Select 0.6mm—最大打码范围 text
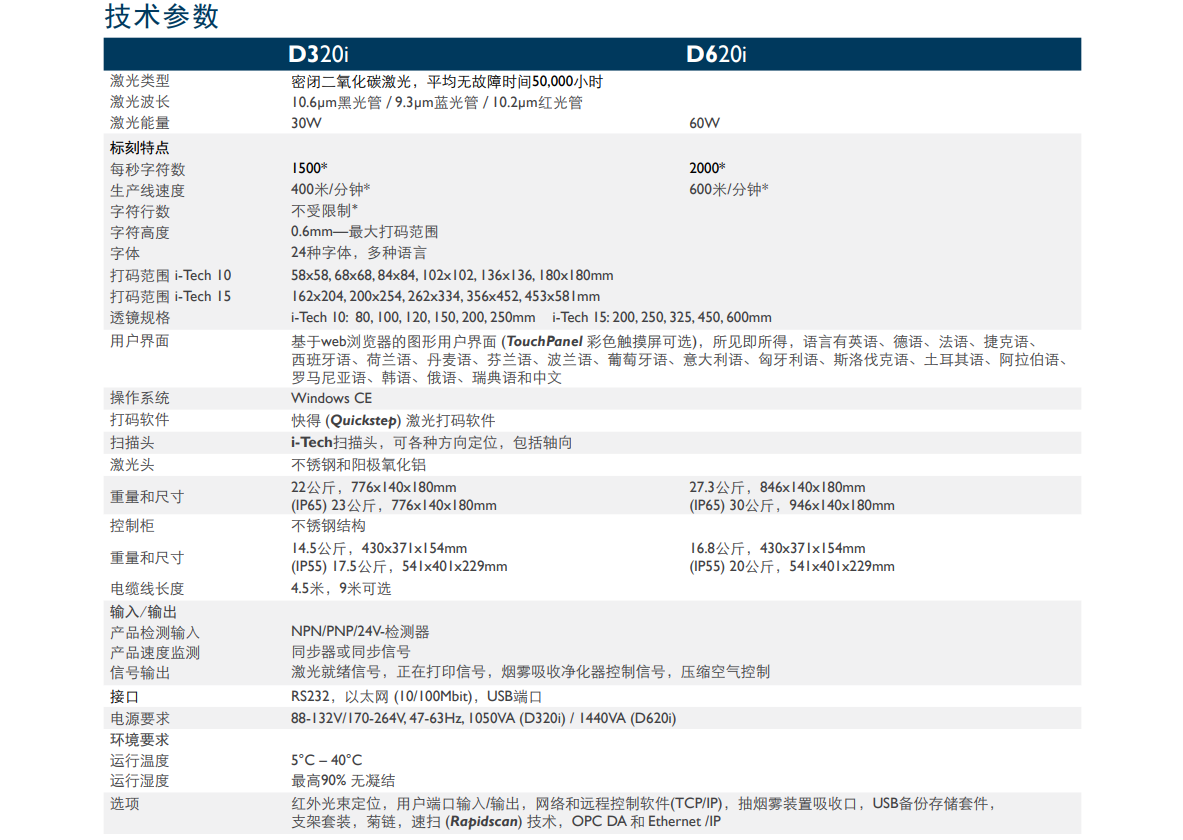This screenshot has width=1183, height=840. (x=364, y=232)
